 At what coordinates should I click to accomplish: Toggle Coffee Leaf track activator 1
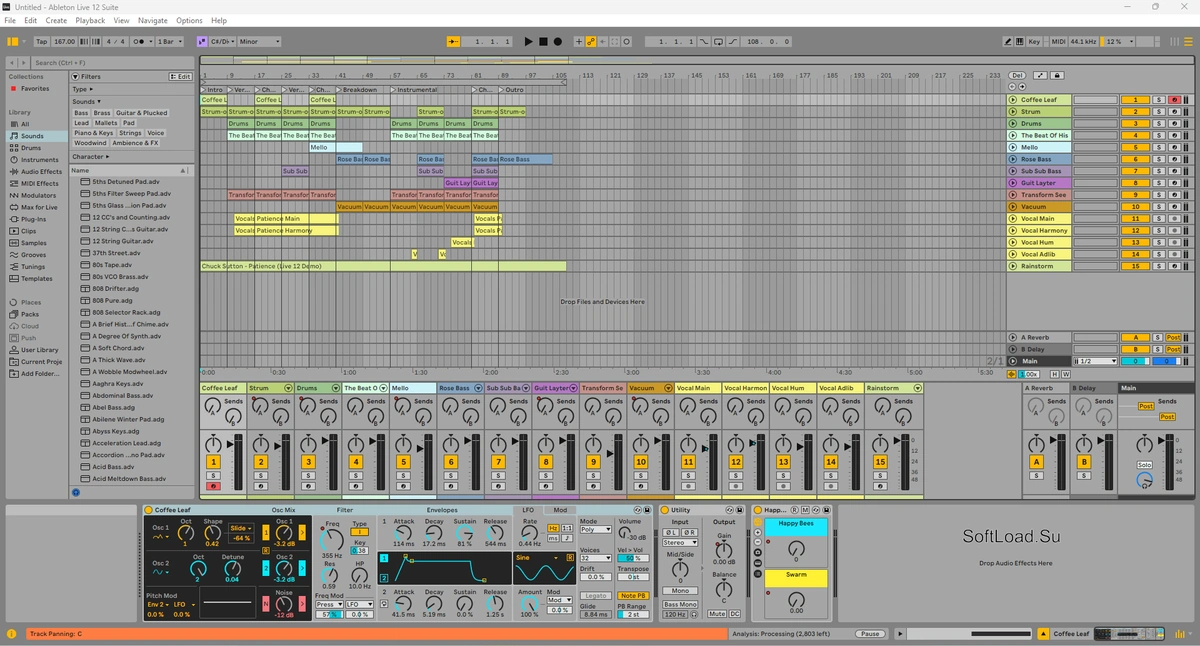(1135, 100)
